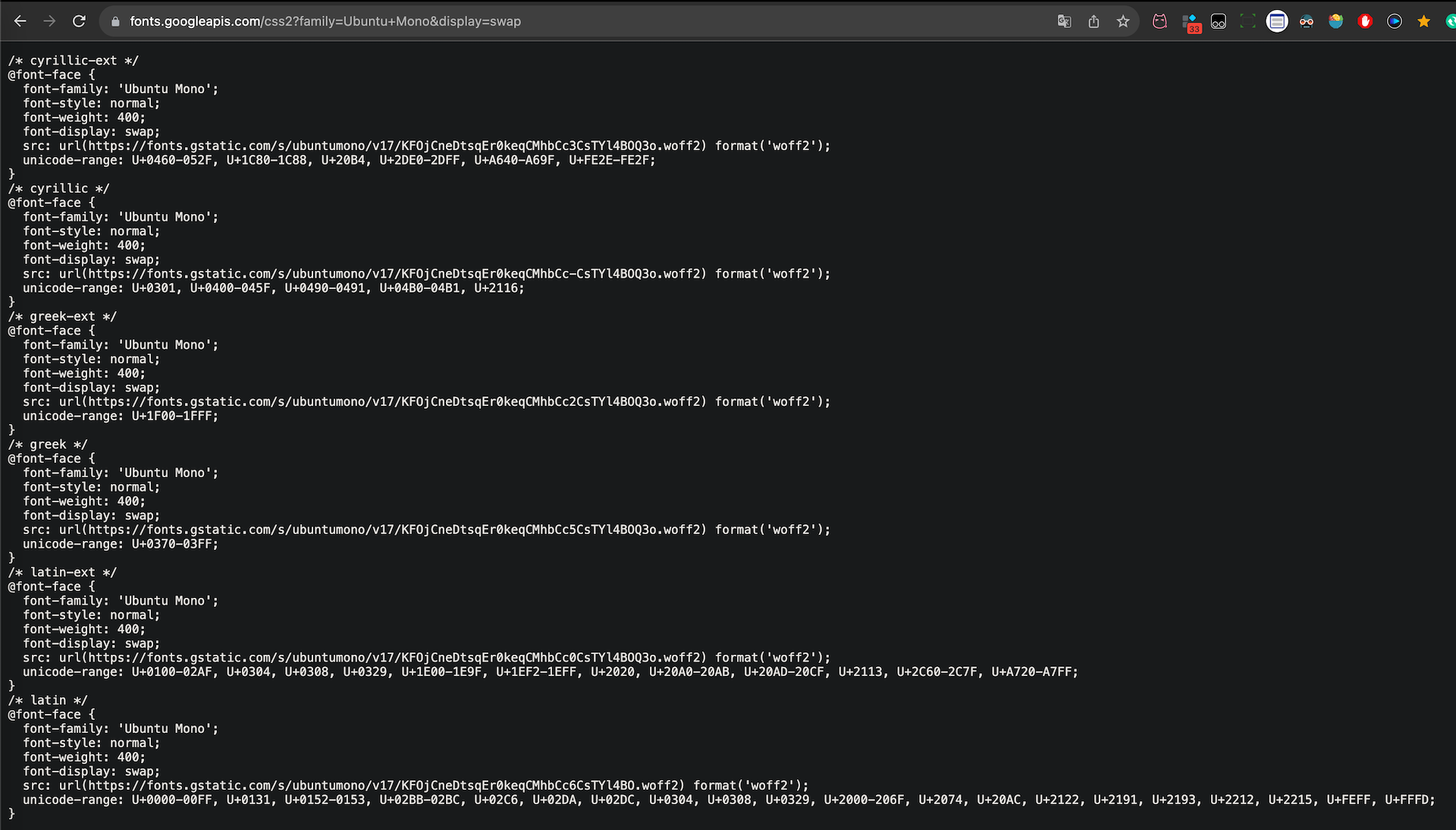Open the pink cat extension

[1159, 21]
